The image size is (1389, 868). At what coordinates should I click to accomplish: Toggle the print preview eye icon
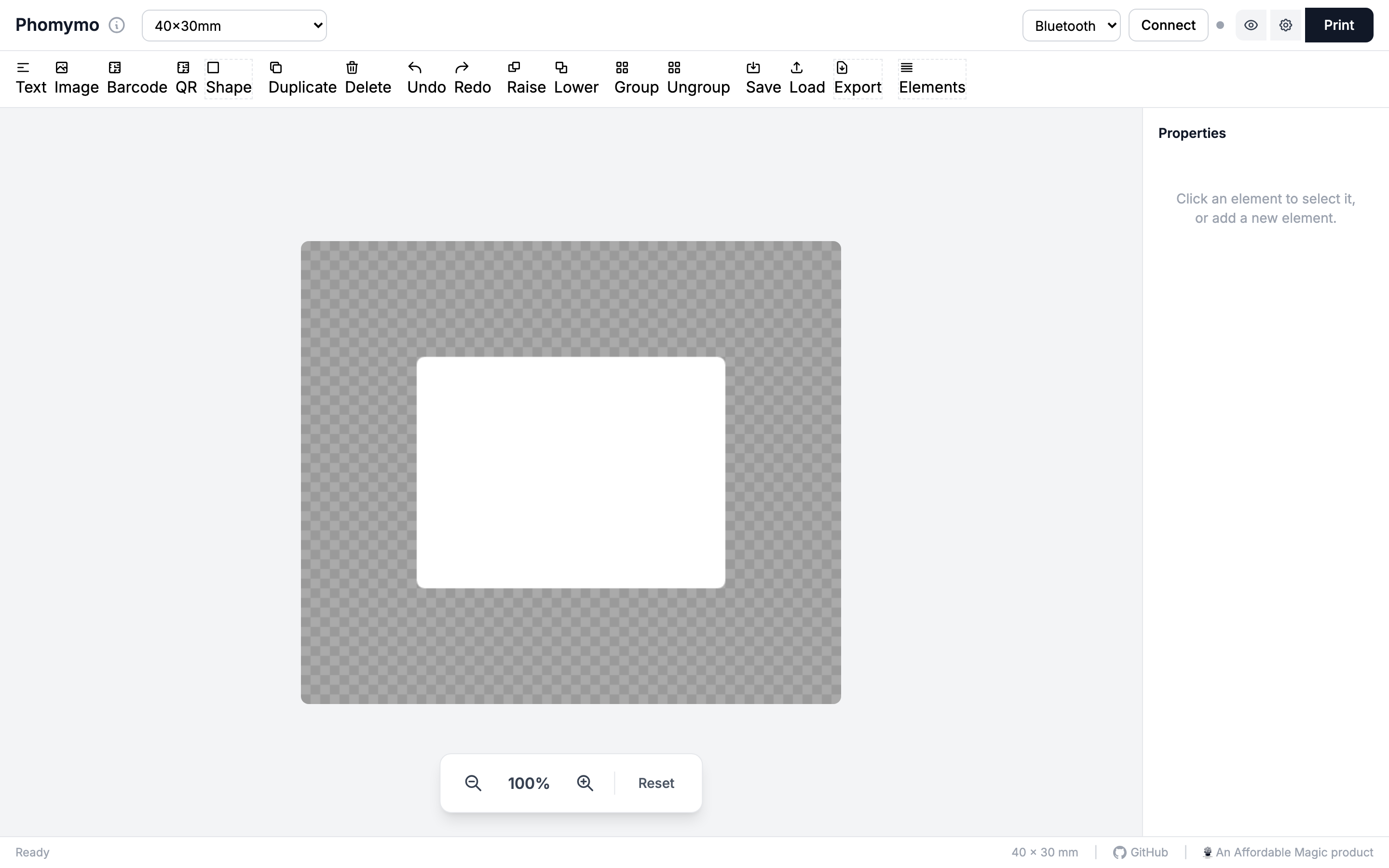point(1251,25)
